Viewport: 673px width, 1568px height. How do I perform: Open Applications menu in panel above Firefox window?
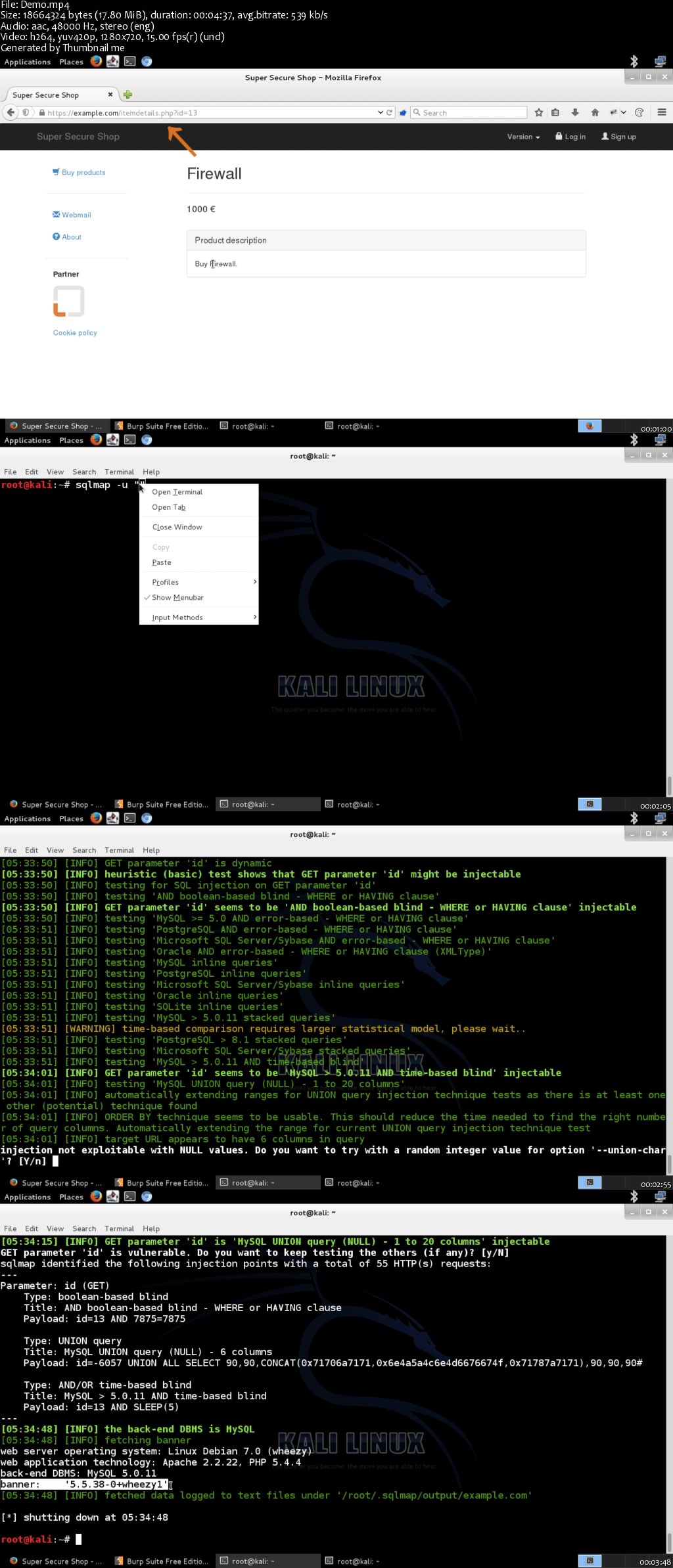click(x=28, y=62)
